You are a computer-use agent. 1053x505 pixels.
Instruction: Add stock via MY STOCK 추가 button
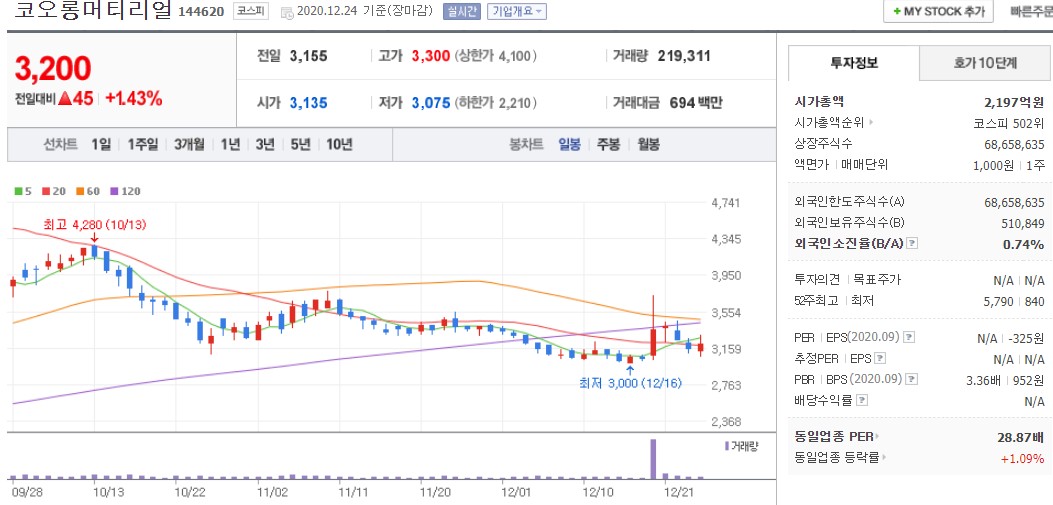click(x=937, y=11)
